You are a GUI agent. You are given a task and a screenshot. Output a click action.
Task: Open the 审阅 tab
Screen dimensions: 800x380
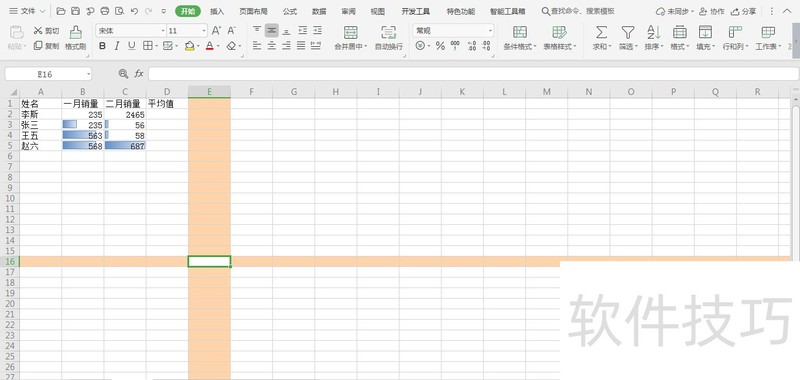tap(348, 11)
